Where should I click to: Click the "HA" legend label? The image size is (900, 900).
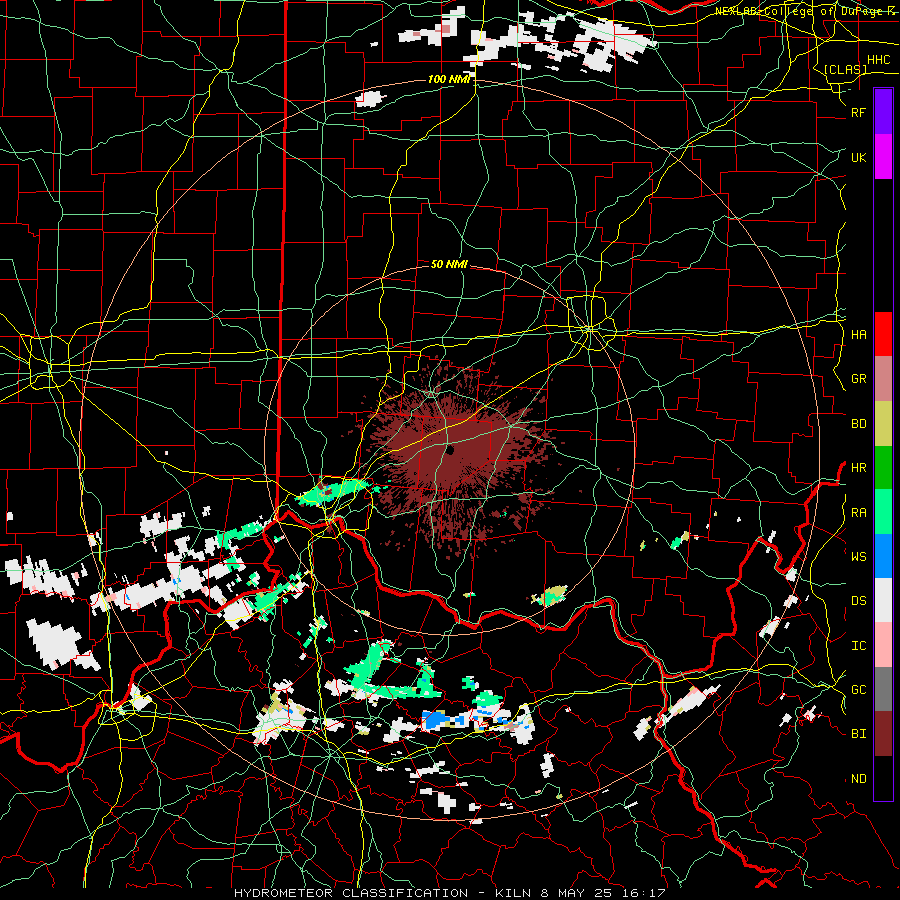[x=858, y=334]
